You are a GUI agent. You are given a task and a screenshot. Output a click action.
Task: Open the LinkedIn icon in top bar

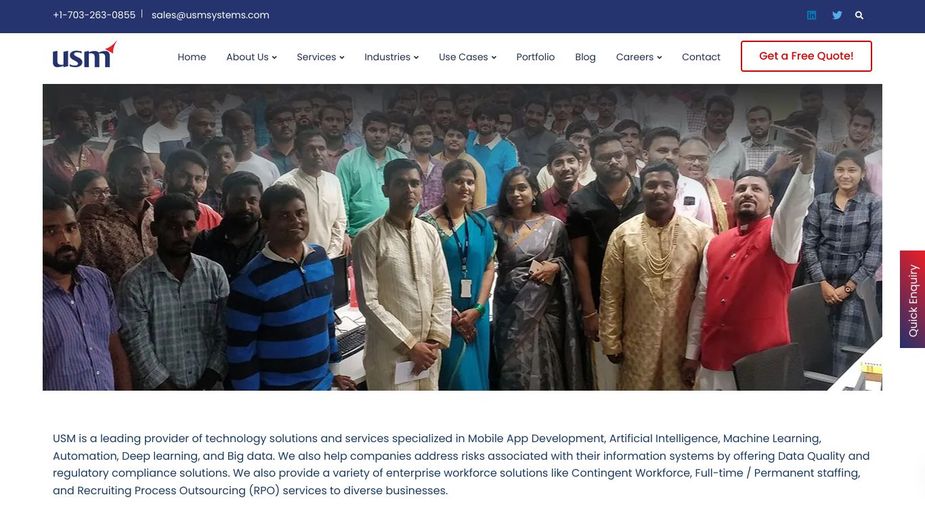coord(811,15)
